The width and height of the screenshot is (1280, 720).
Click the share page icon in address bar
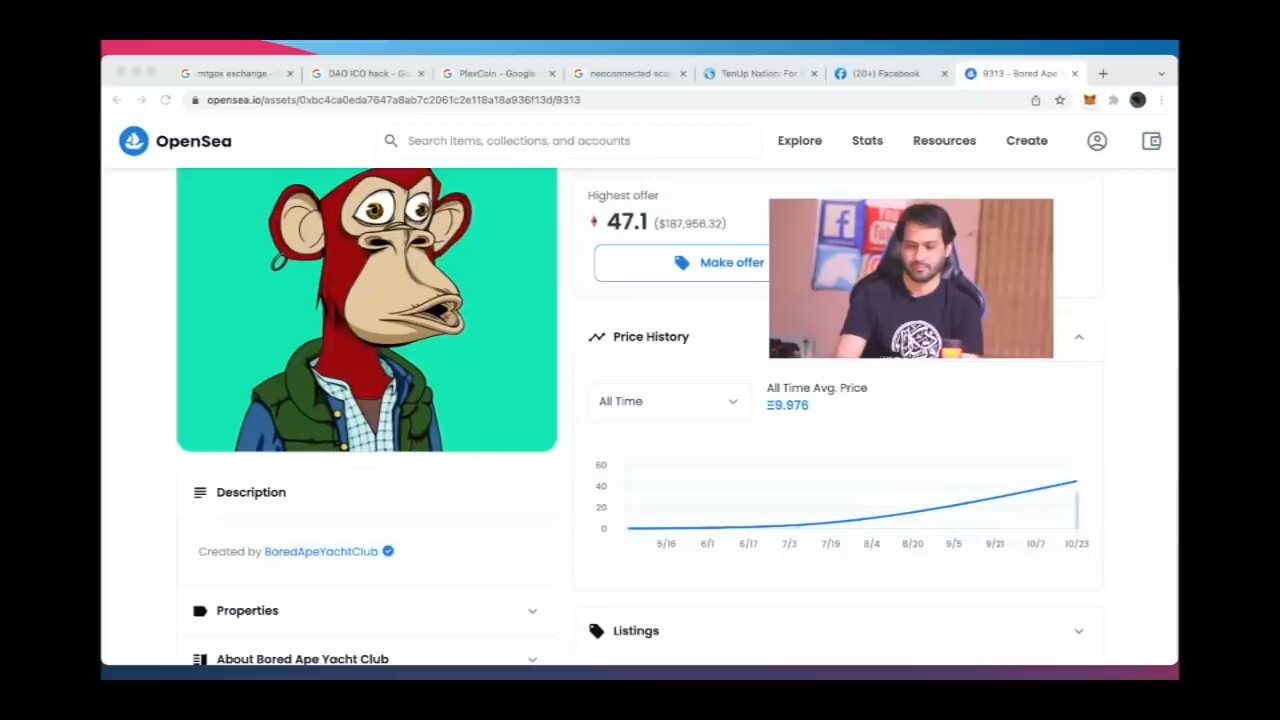[1035, 100]
